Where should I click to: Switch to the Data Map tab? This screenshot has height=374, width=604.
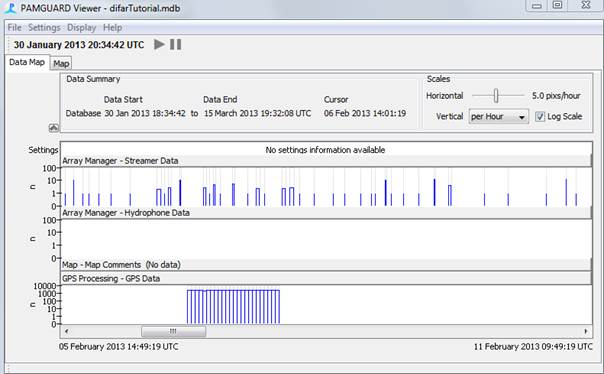[27, 62]
